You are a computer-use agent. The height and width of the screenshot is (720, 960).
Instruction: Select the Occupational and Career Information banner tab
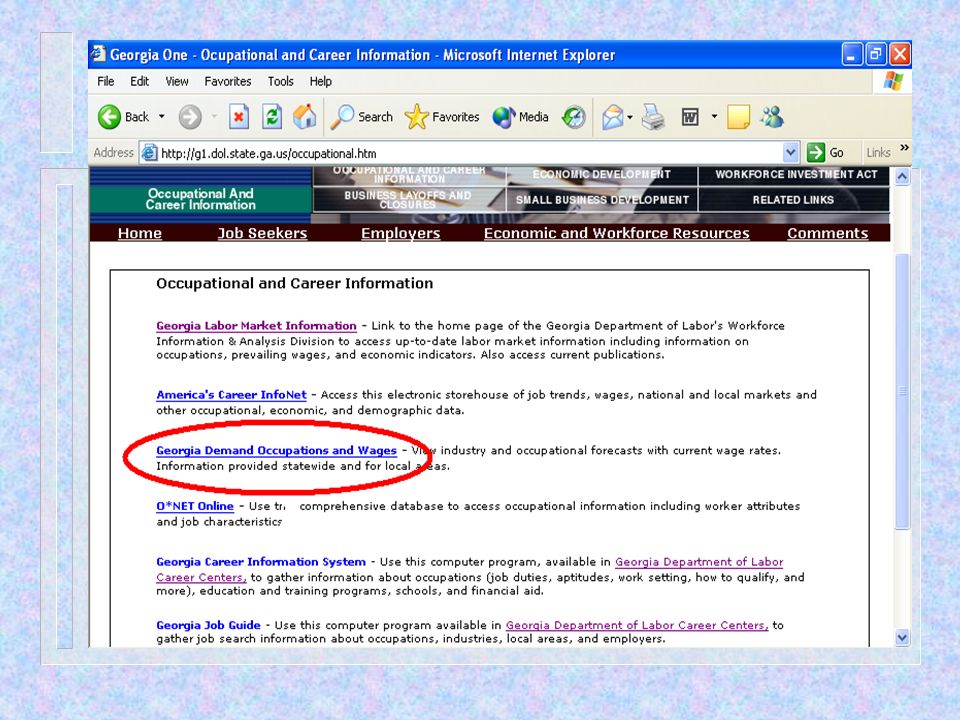[409, 175]
